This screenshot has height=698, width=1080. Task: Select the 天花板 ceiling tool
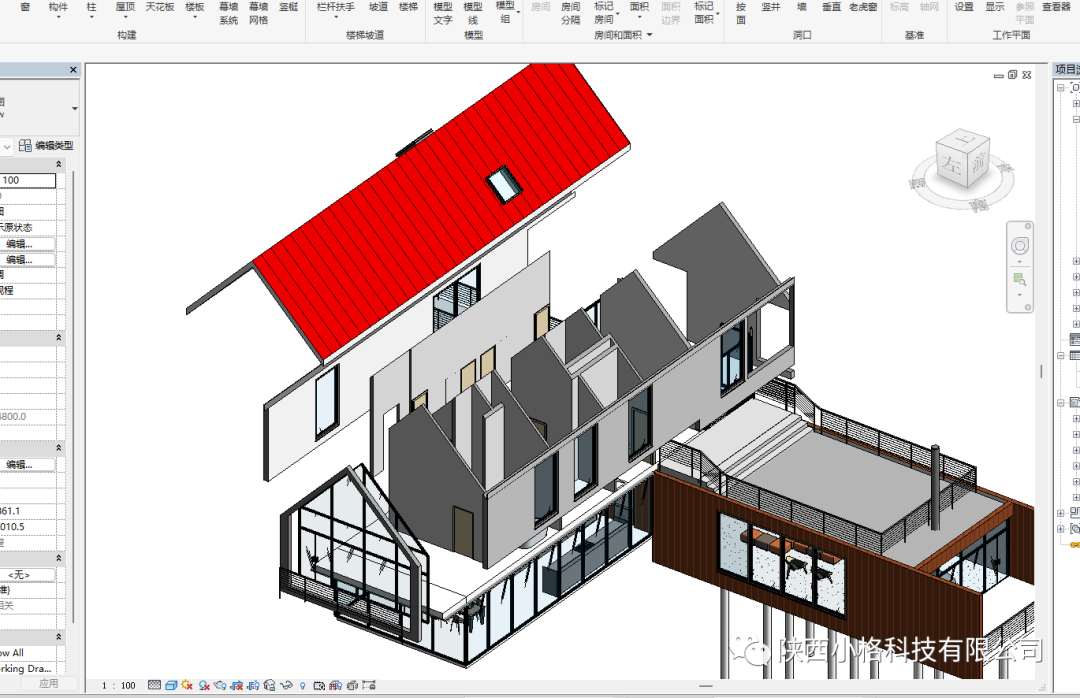[x=160, y=7]
